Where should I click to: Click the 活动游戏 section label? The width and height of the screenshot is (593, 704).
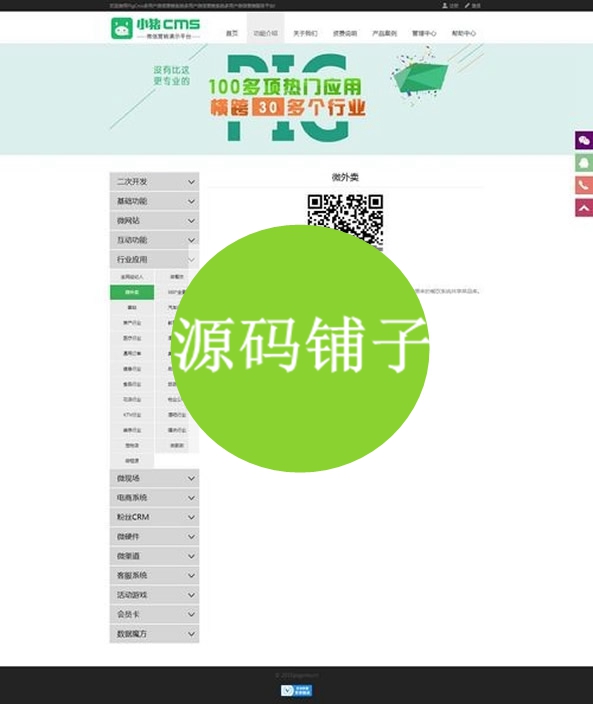[x=132, y=595]
